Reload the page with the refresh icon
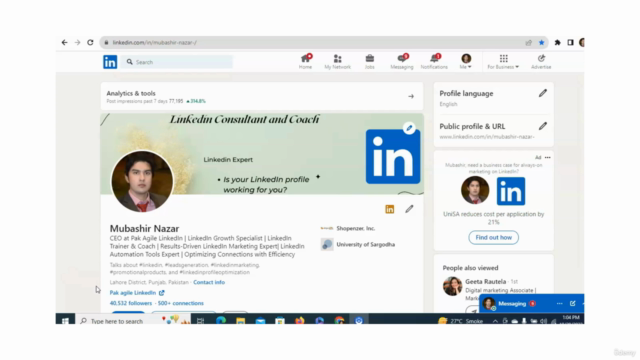Screen dimensions: 640x360 (x=90, y=42)
